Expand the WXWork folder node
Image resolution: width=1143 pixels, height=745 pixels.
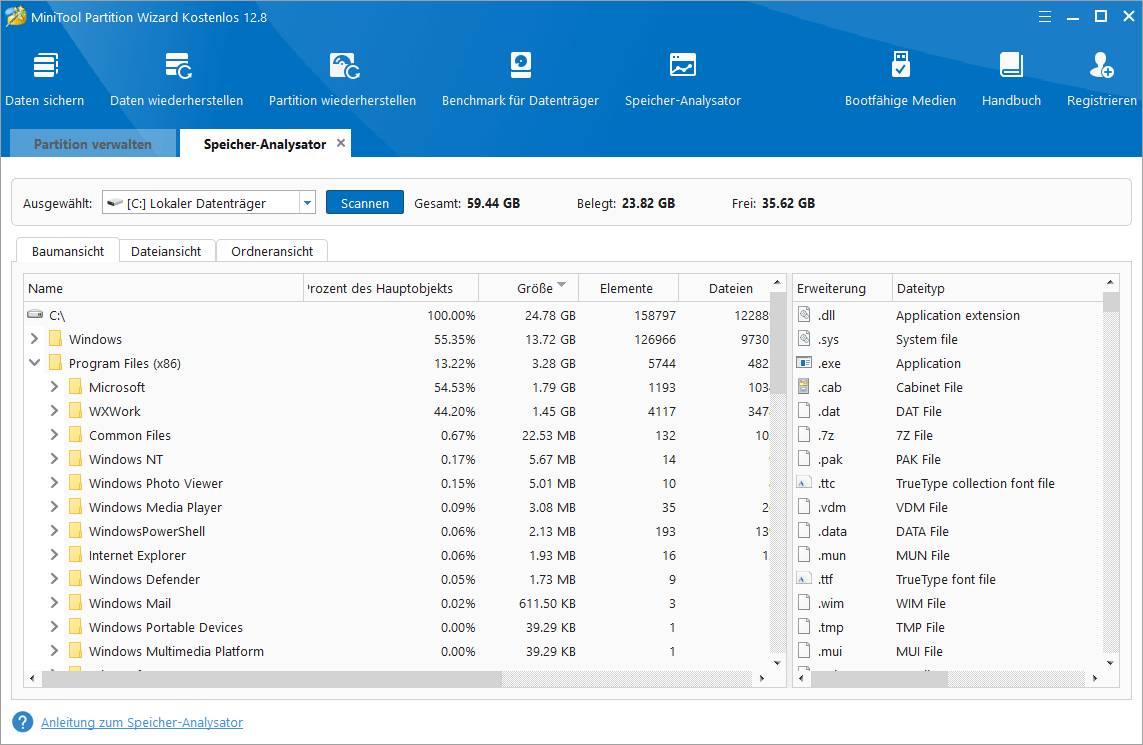[x=55, y=411]
